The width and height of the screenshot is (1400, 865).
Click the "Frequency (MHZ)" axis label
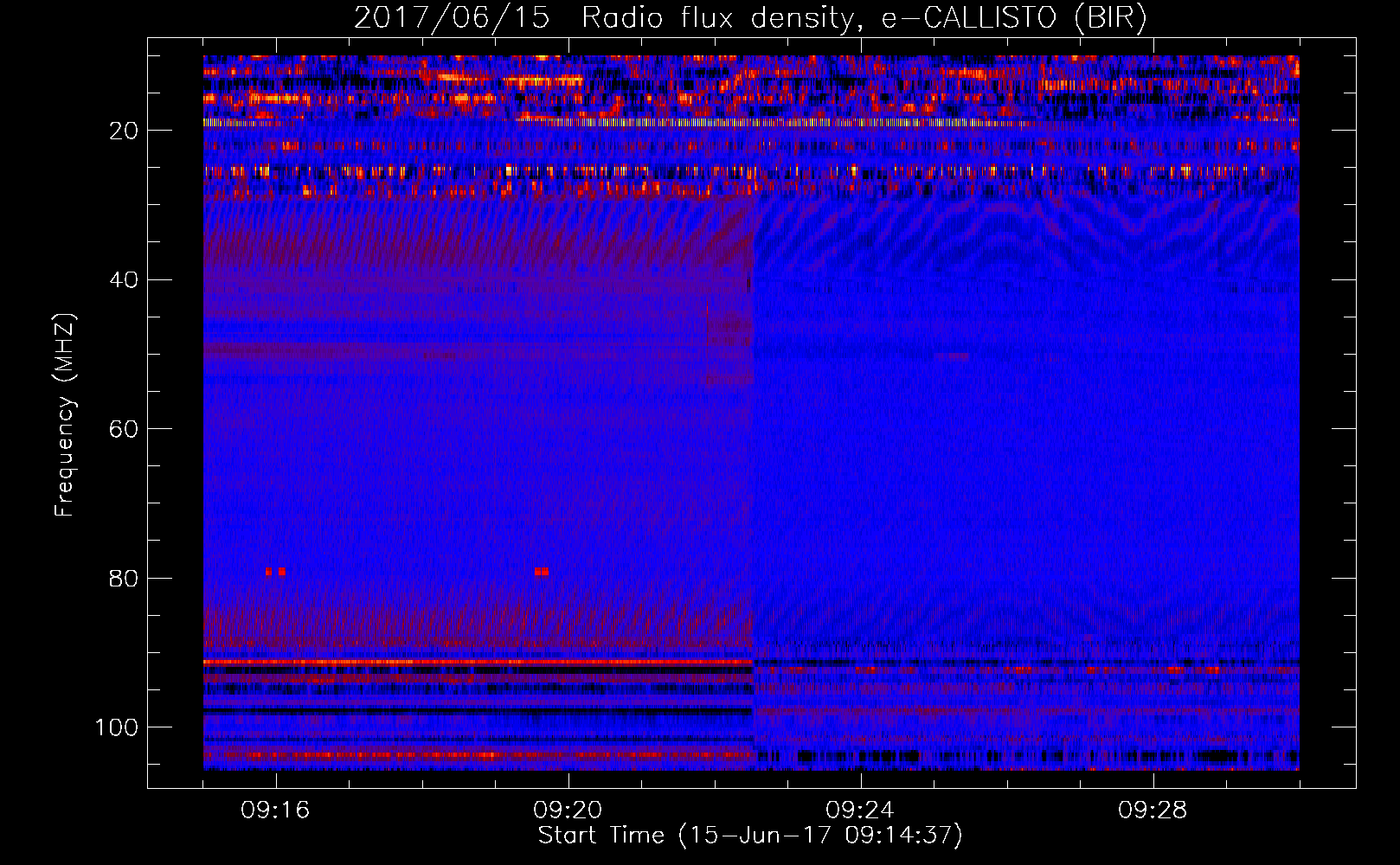click(65, 415)
